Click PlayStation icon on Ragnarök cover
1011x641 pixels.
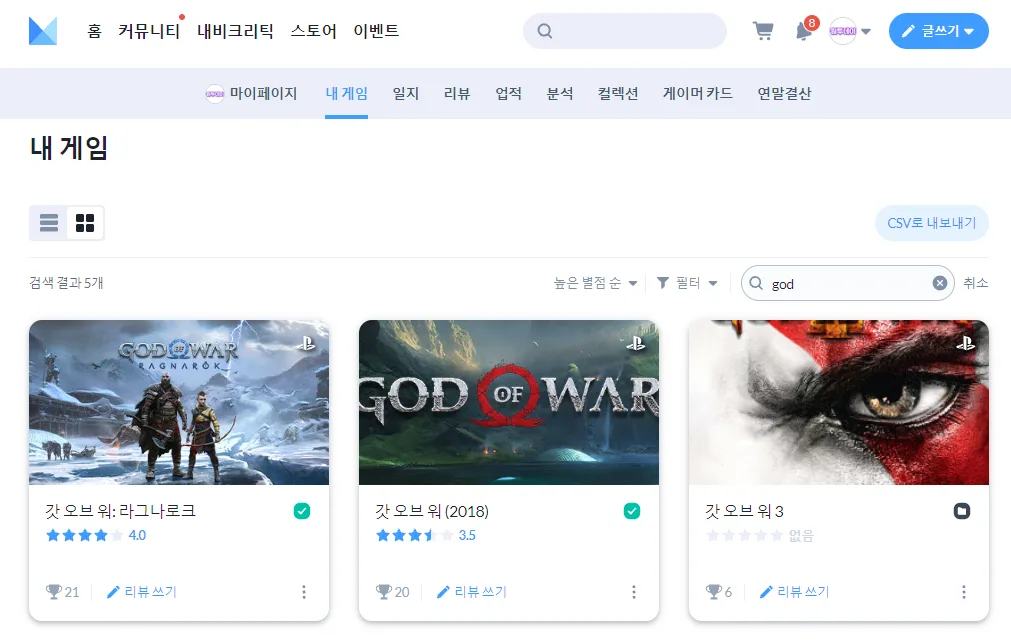coord(306,343)
